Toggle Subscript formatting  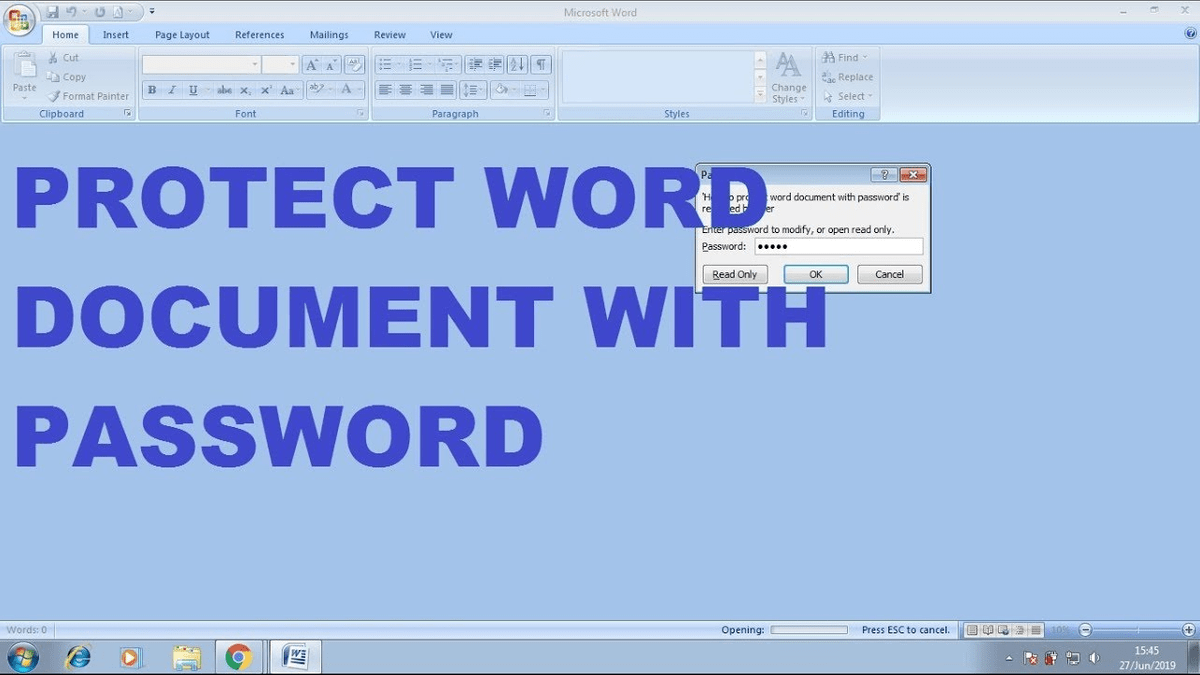246,90
